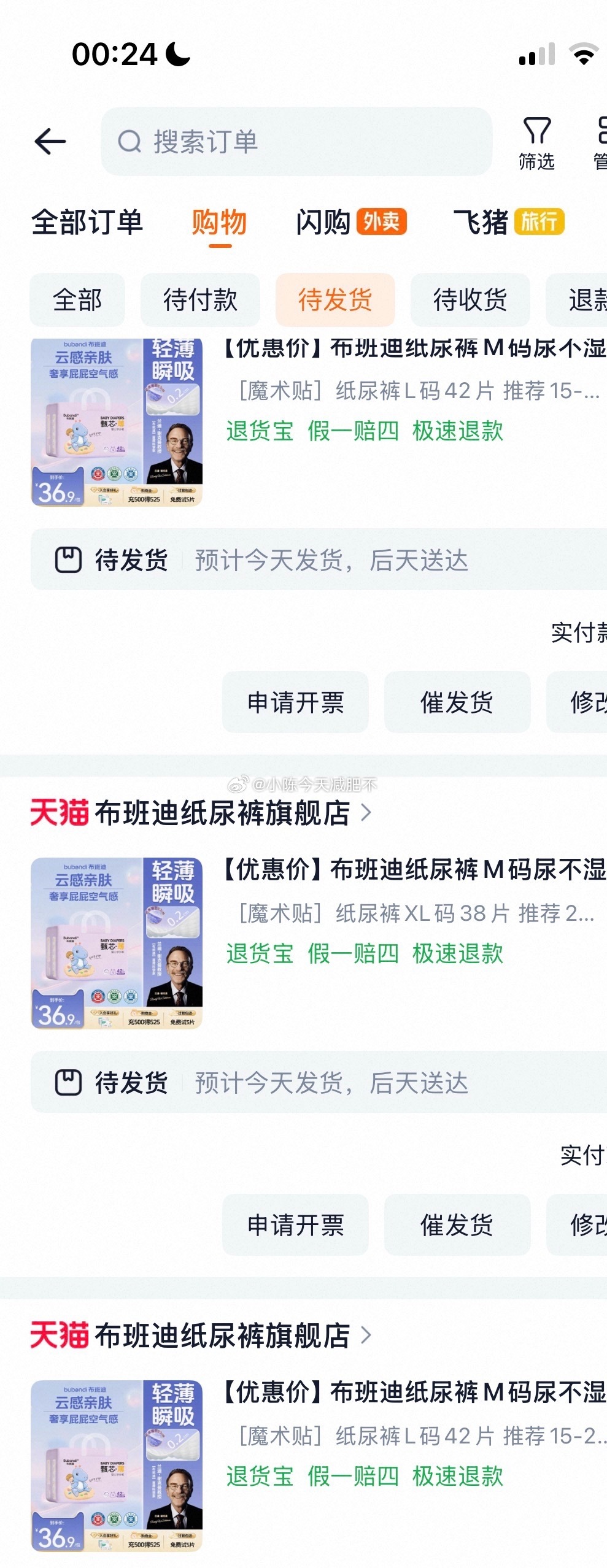Select the 待付款 filter chip
Image resolution: width=607 pixels, height=1568 pixels.
(x=200, y=300)
